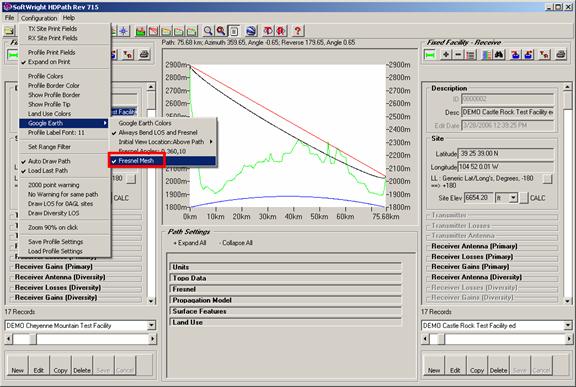Click the yellow folder icon at toolbar start

pyautogui.click(x=9, y=31)
